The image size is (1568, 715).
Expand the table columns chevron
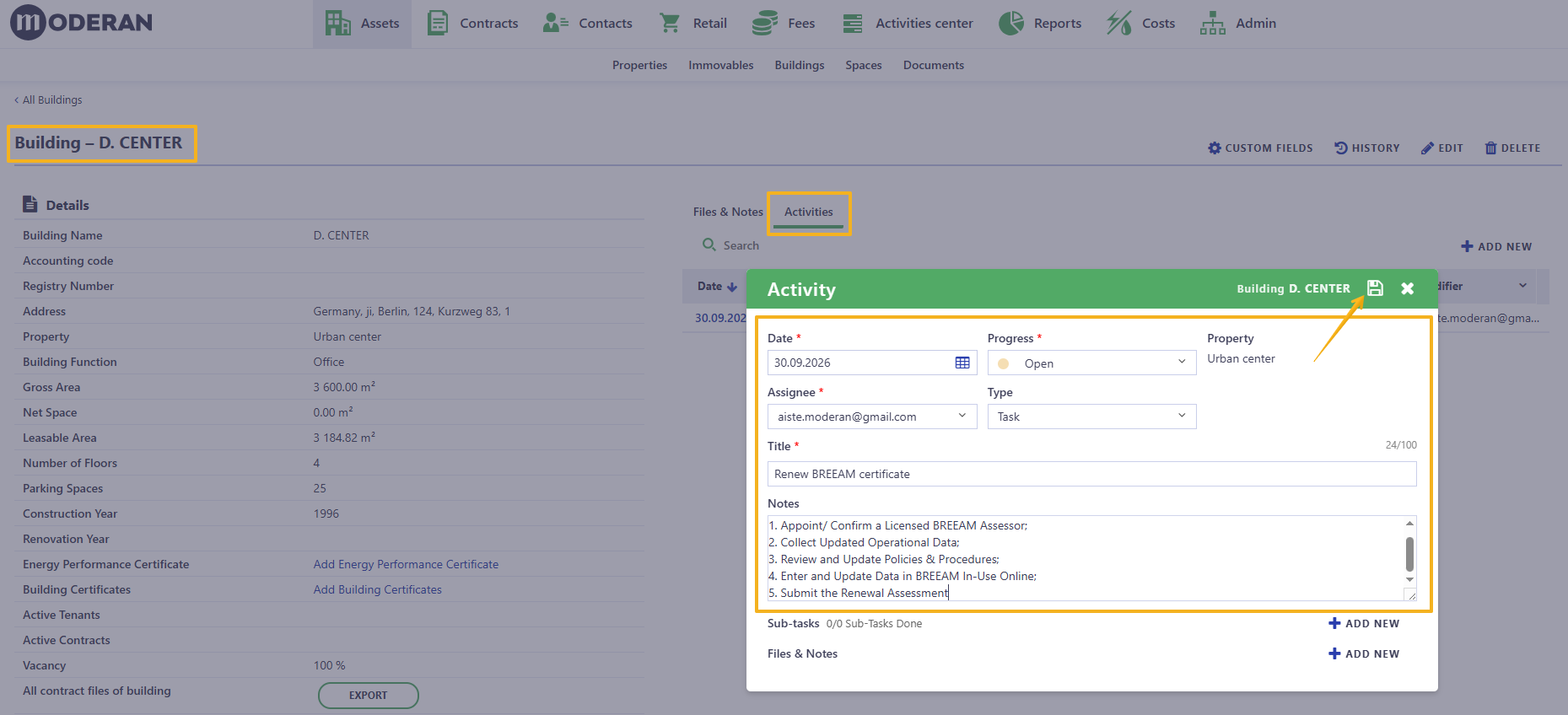(1522, 286)
